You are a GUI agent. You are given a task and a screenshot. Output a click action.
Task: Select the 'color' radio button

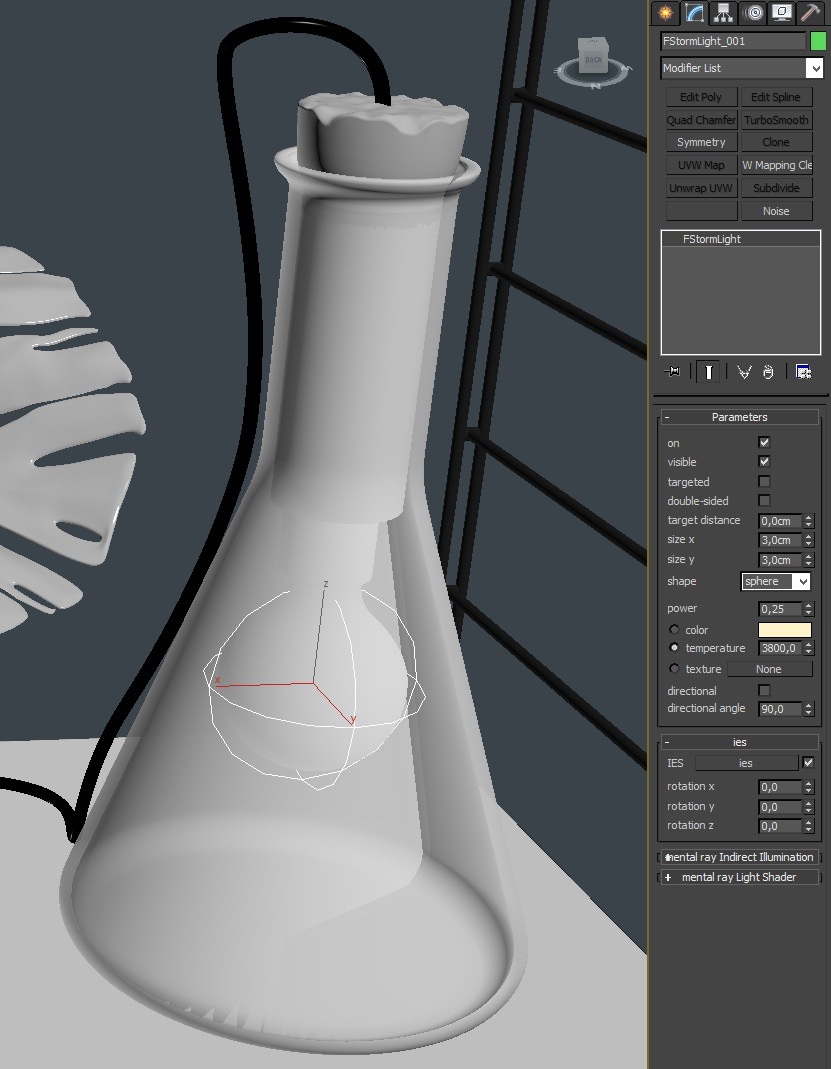[674, 630]
